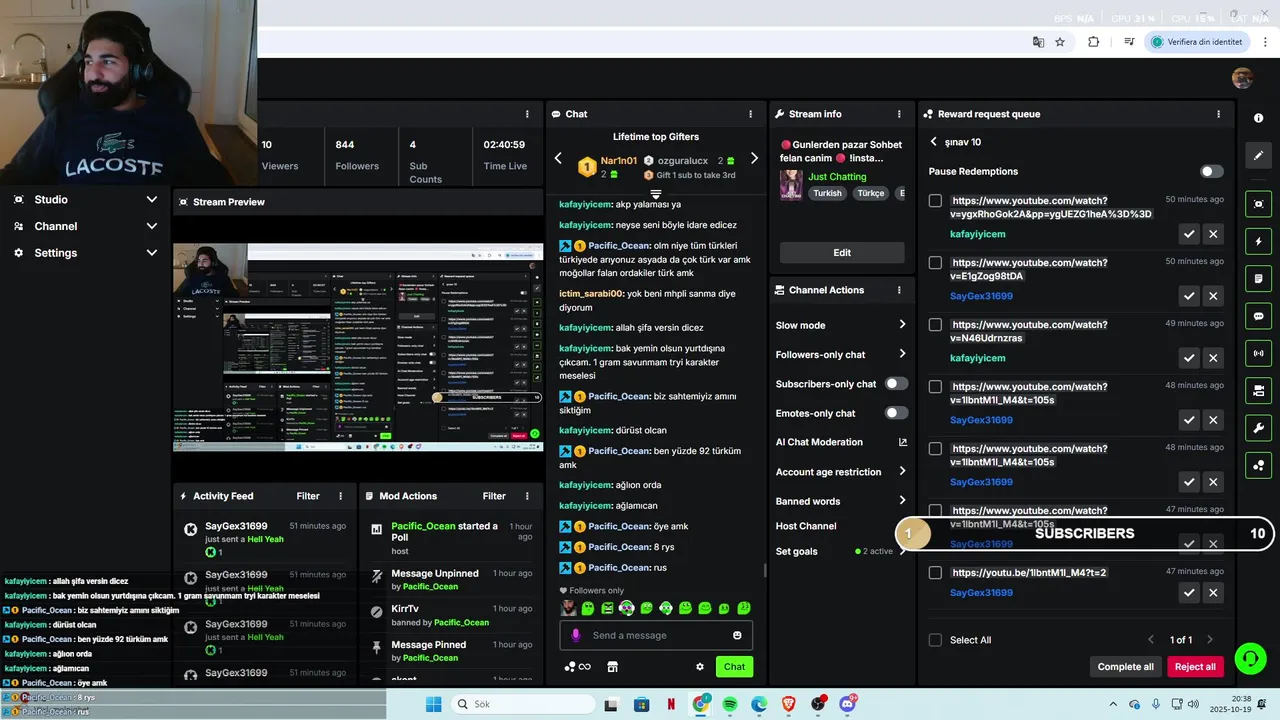Open Chat panel three-dot menu
1280x720 pixels.
coord(751,114)
